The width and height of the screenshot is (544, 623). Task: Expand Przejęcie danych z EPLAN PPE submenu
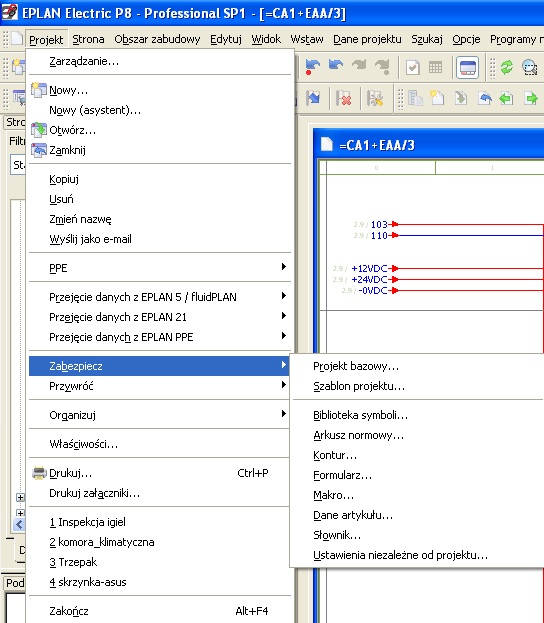pos(160,337)
